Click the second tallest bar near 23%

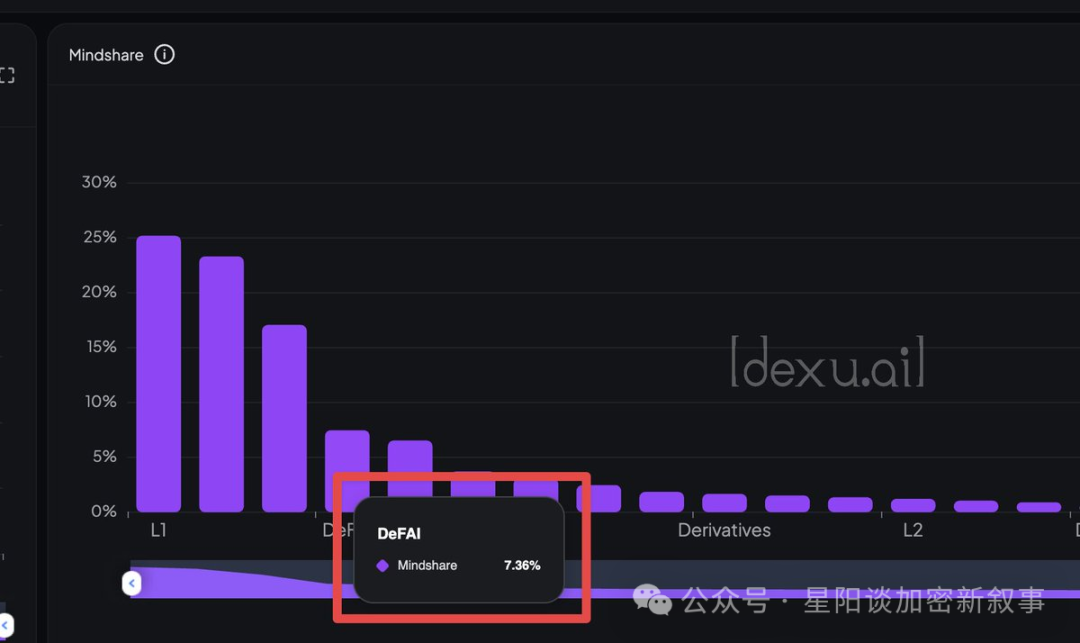[x=221, y=384]
